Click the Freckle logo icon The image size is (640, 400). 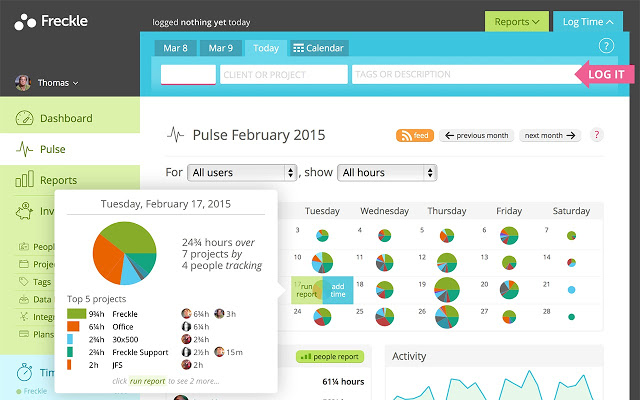click(24, 20)
